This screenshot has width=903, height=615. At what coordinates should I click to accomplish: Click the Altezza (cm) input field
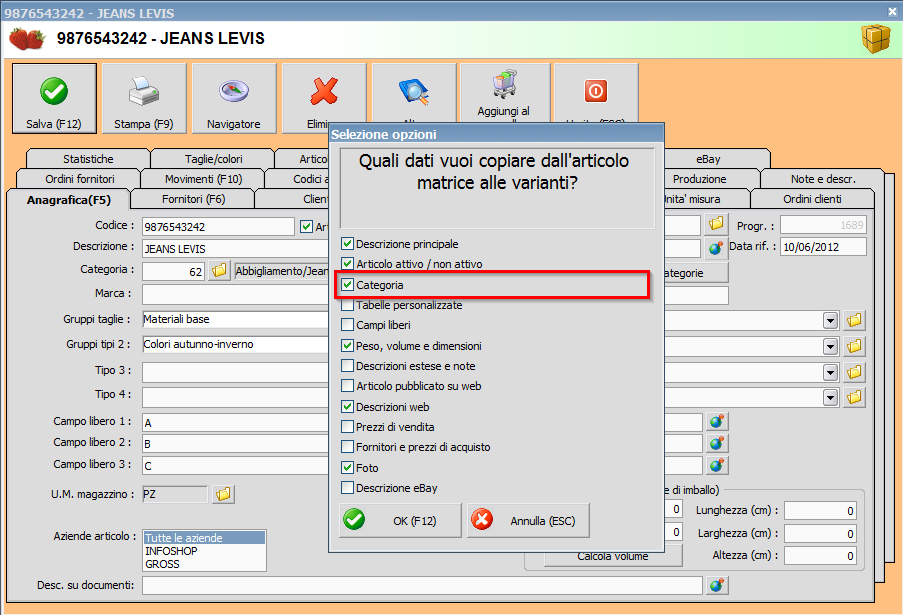820,556
